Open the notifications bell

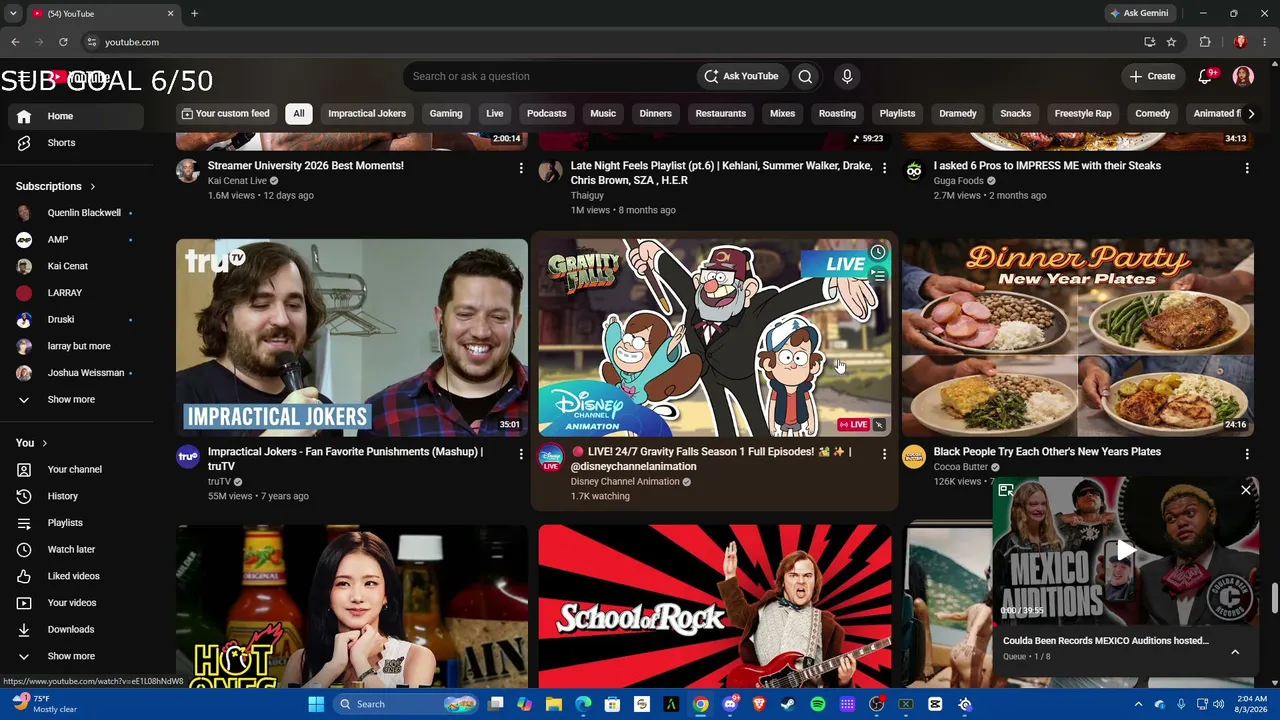click(x=1205, y=76)
